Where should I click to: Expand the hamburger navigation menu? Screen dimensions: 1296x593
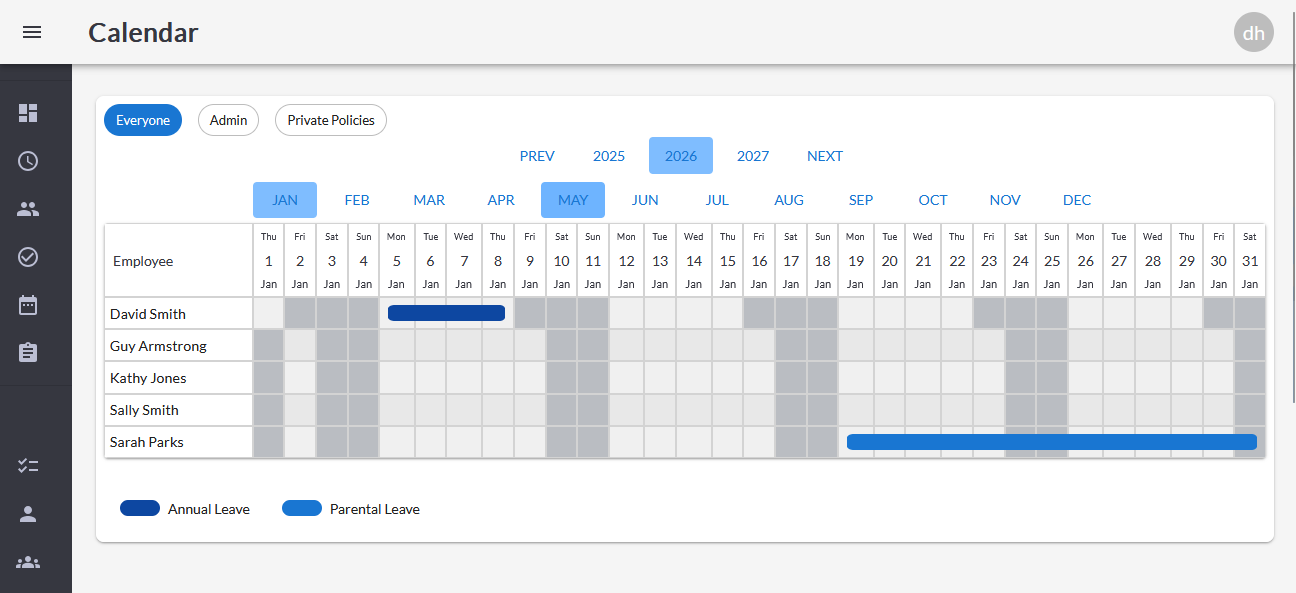click(32, 32)
